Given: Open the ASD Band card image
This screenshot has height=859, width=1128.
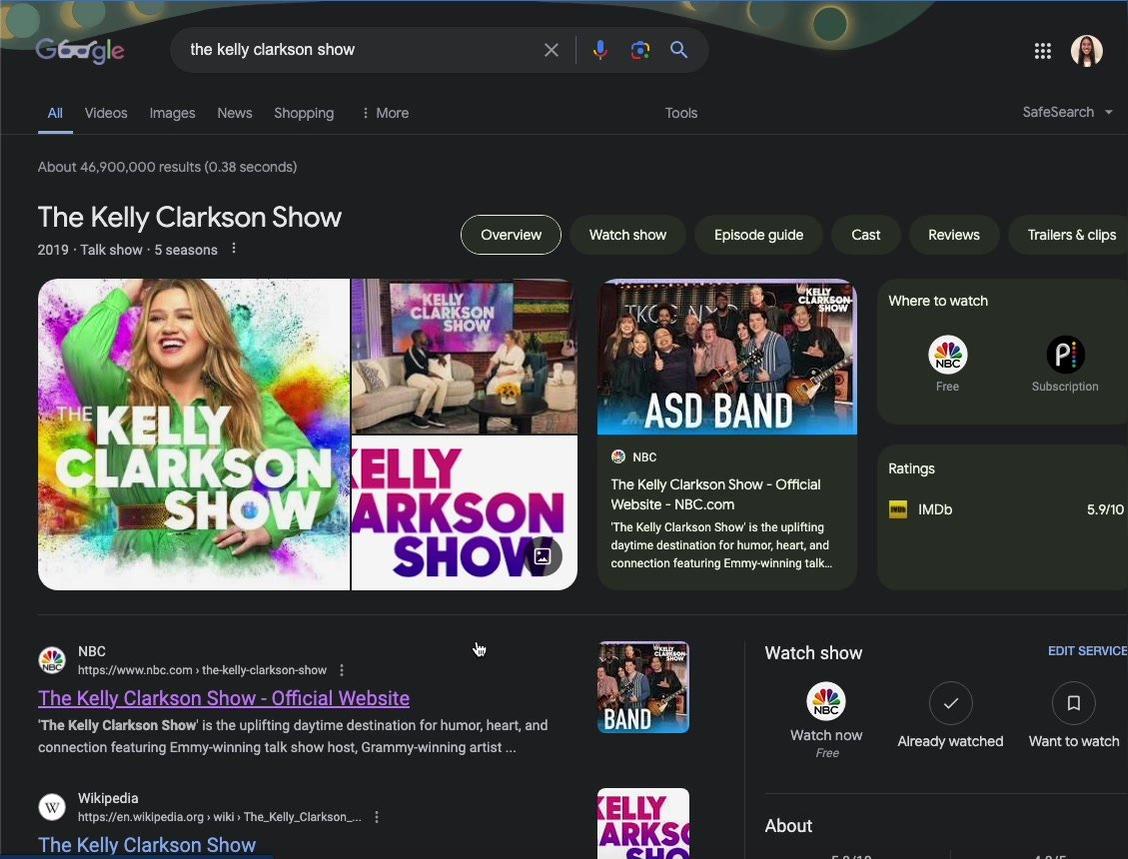Looking at the screenshot, I should [x=727, y=357].
